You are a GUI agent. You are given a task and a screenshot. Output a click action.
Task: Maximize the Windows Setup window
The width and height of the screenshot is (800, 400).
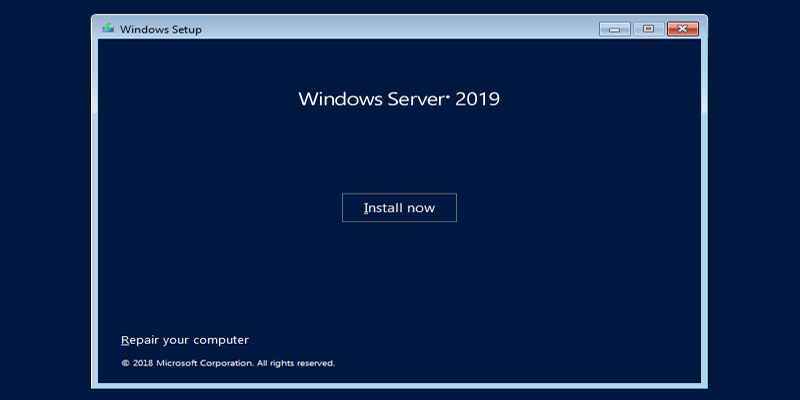648,29
